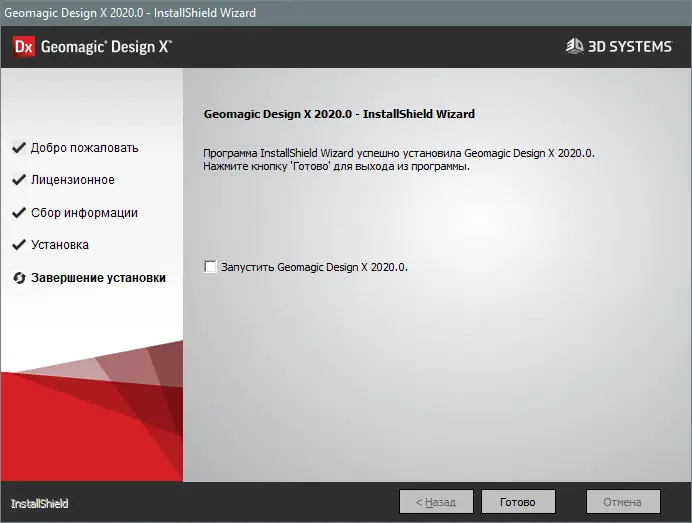Click the Готово button to finish
The height and width of the screenshot is (523, 692).
[x=518, y=501]
